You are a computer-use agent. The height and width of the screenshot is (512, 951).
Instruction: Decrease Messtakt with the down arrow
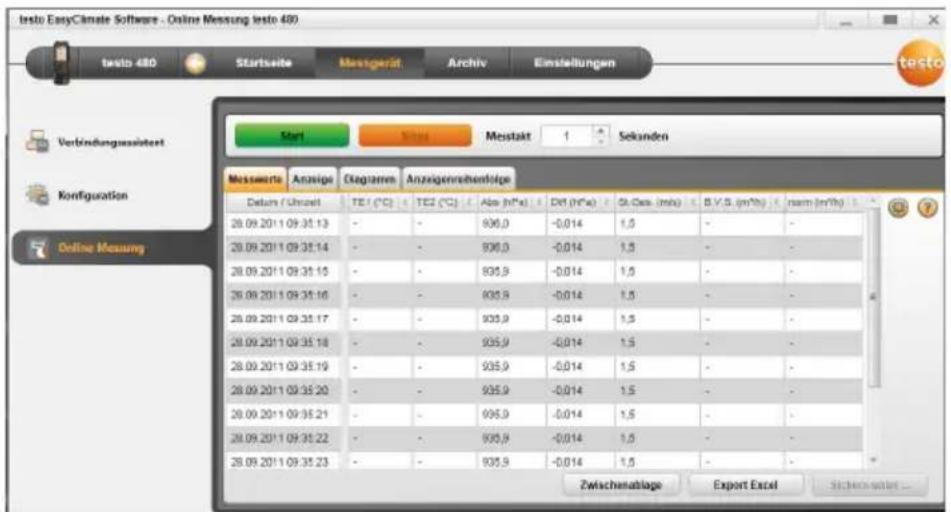[600, 141]
